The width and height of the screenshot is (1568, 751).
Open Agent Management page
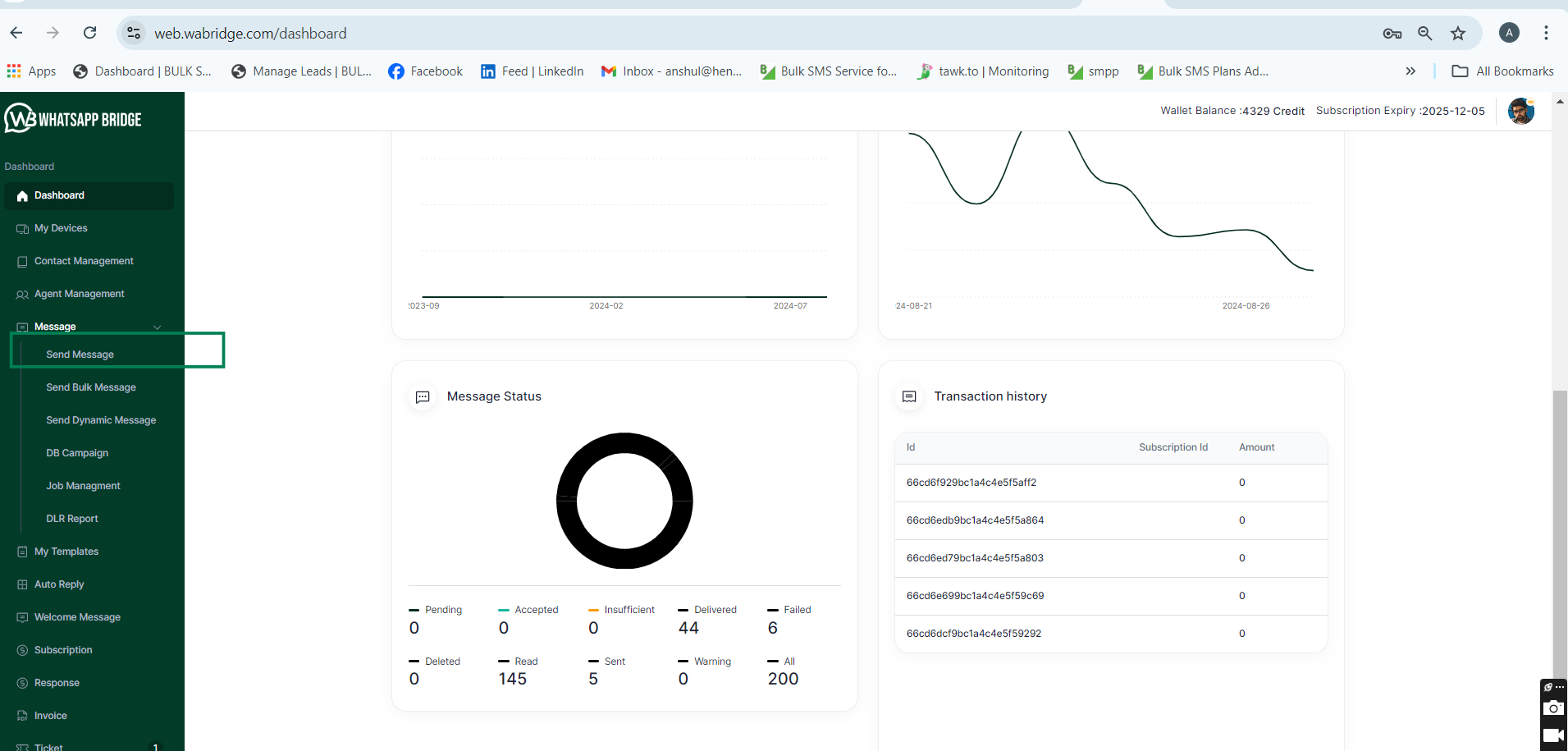point(79,294)
